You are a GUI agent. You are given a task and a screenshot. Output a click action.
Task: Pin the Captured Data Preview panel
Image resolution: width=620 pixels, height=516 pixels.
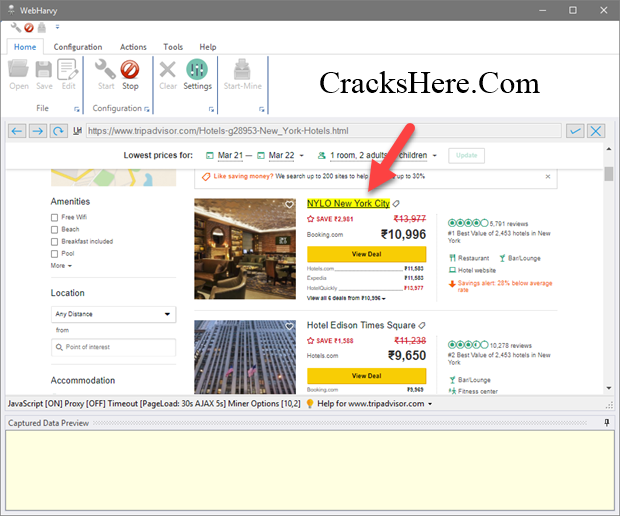(607, 423)
